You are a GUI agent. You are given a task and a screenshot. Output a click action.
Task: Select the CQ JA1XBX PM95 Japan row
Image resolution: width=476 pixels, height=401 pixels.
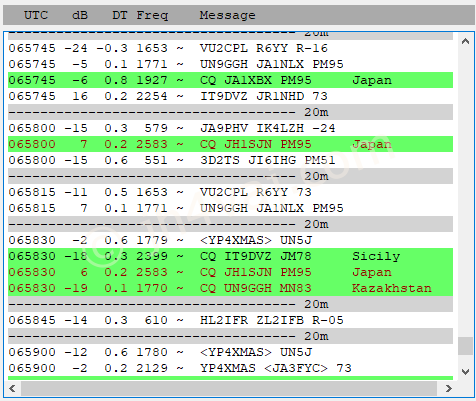coord(230,80)
